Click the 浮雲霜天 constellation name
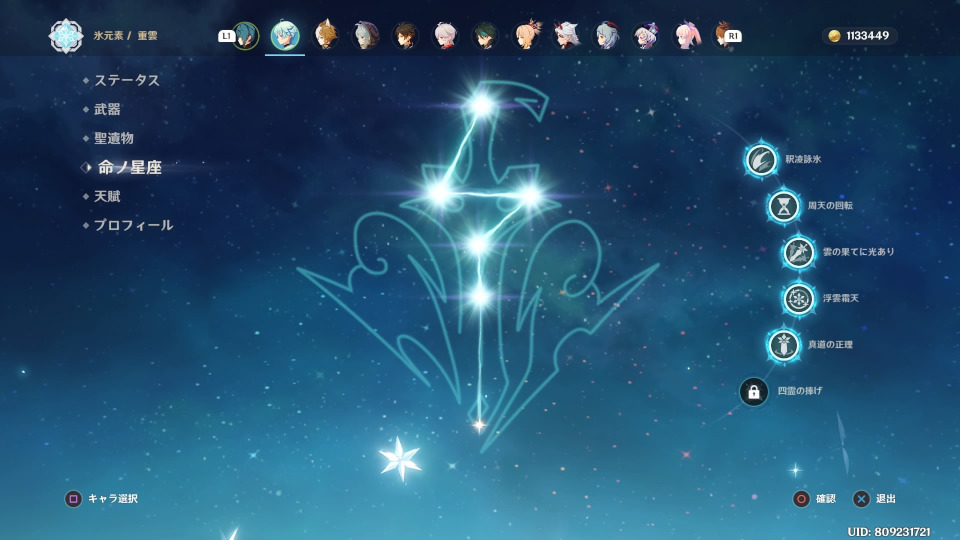960x540 pixels. (x=841, y=298)
